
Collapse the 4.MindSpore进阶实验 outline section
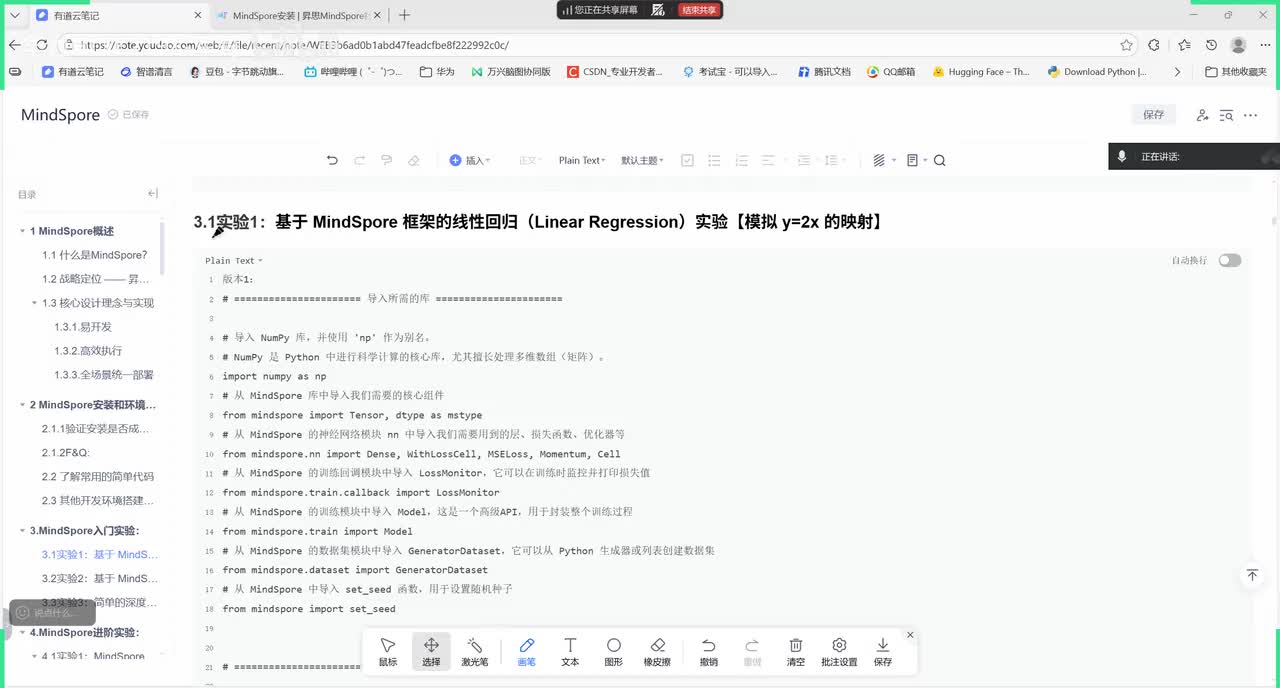click(22, 633)
